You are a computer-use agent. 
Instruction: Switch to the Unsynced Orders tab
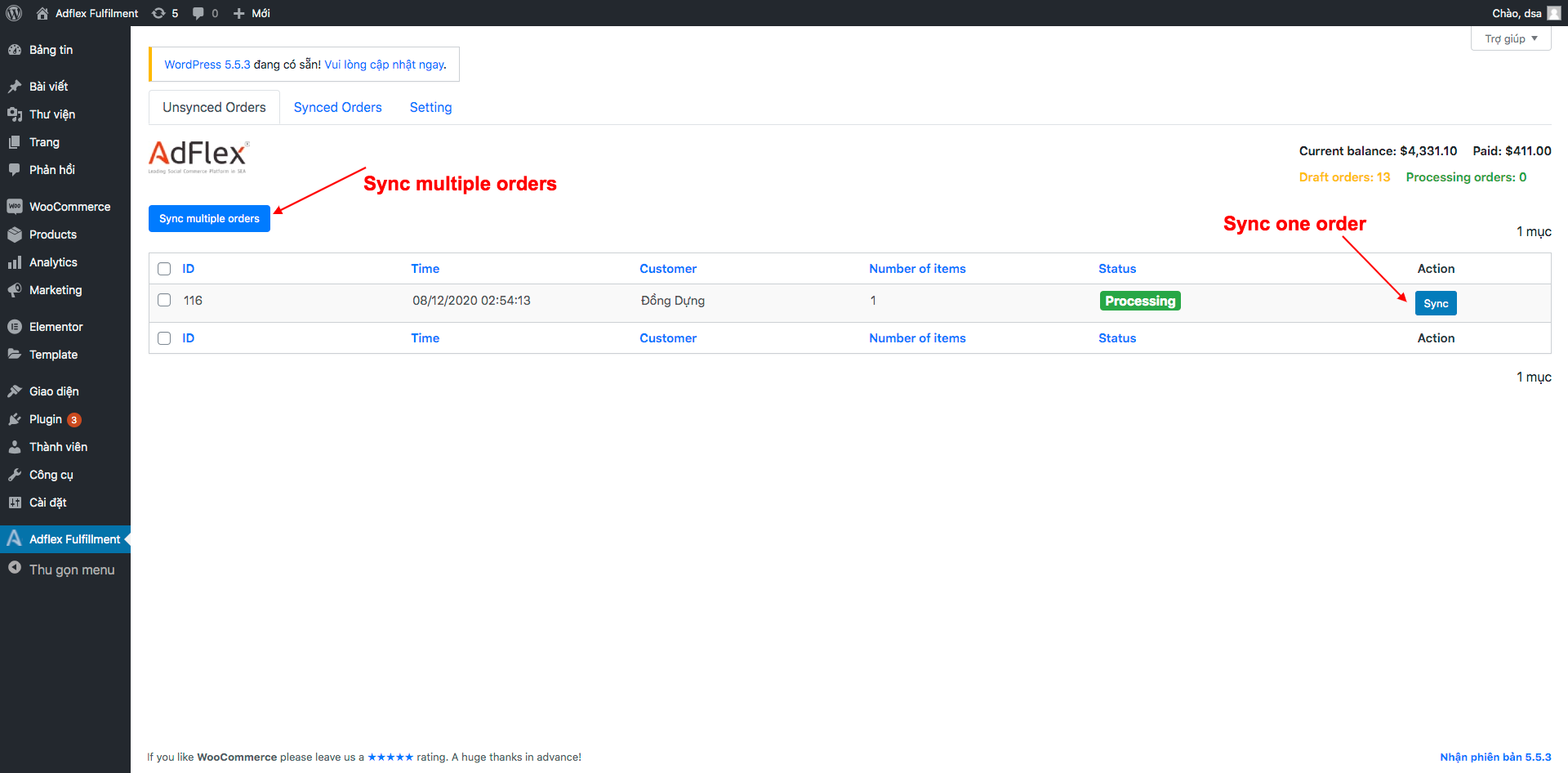214,107
